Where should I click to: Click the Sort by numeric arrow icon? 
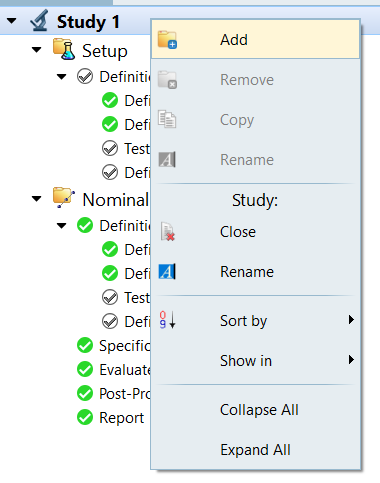(x=167, y=320)
